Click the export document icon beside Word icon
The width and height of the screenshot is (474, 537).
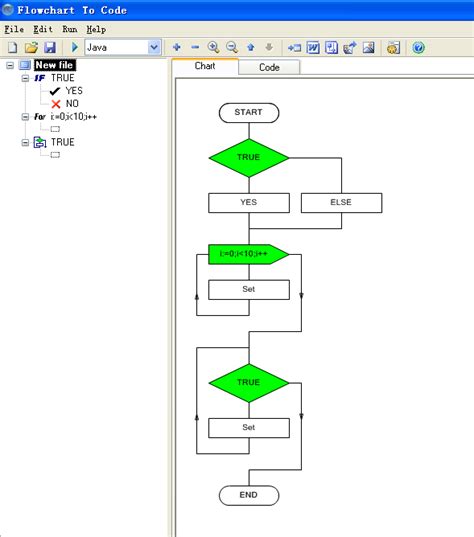331,47
